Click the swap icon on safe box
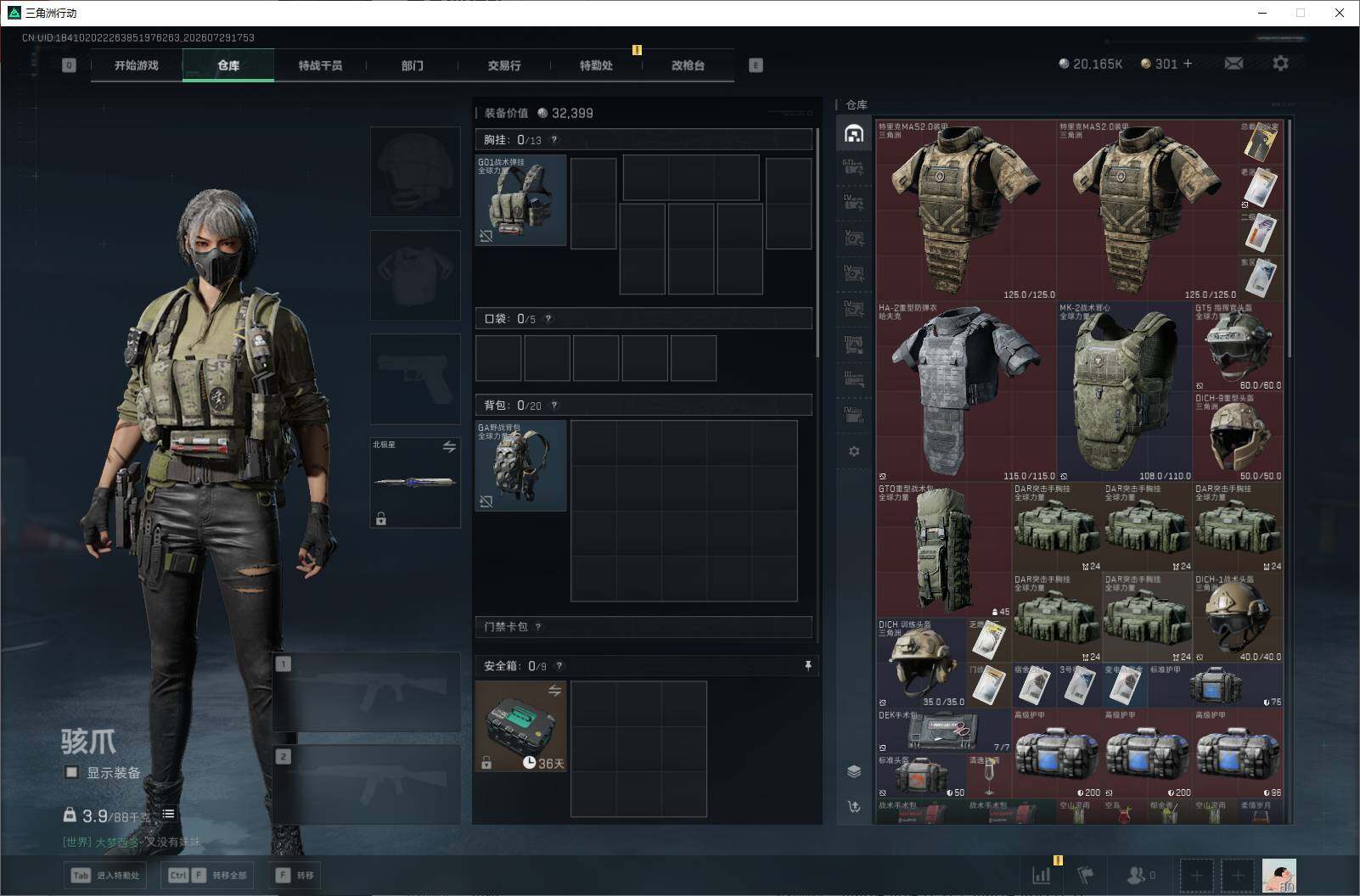The width and height of the screenshot is (1360, 896). click(554, 691)
